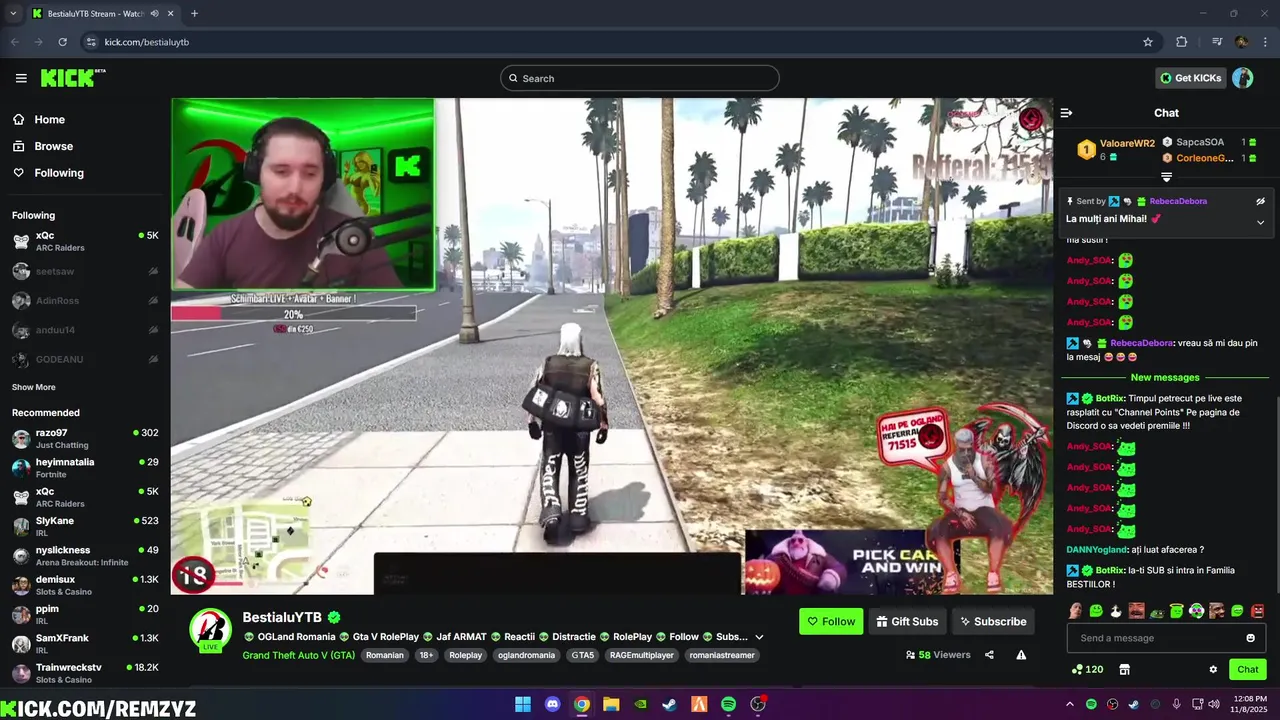Follow the BestialuYTB channel

(x=831, y=621)
